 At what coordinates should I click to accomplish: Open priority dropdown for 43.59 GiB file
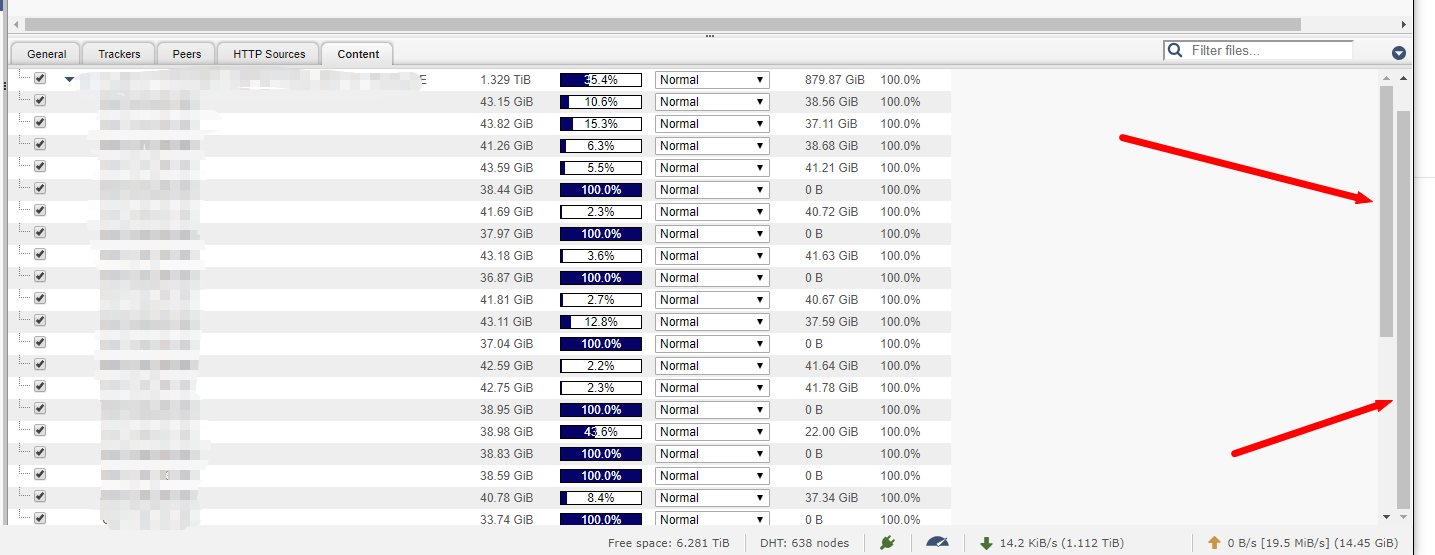pos(712,168)
